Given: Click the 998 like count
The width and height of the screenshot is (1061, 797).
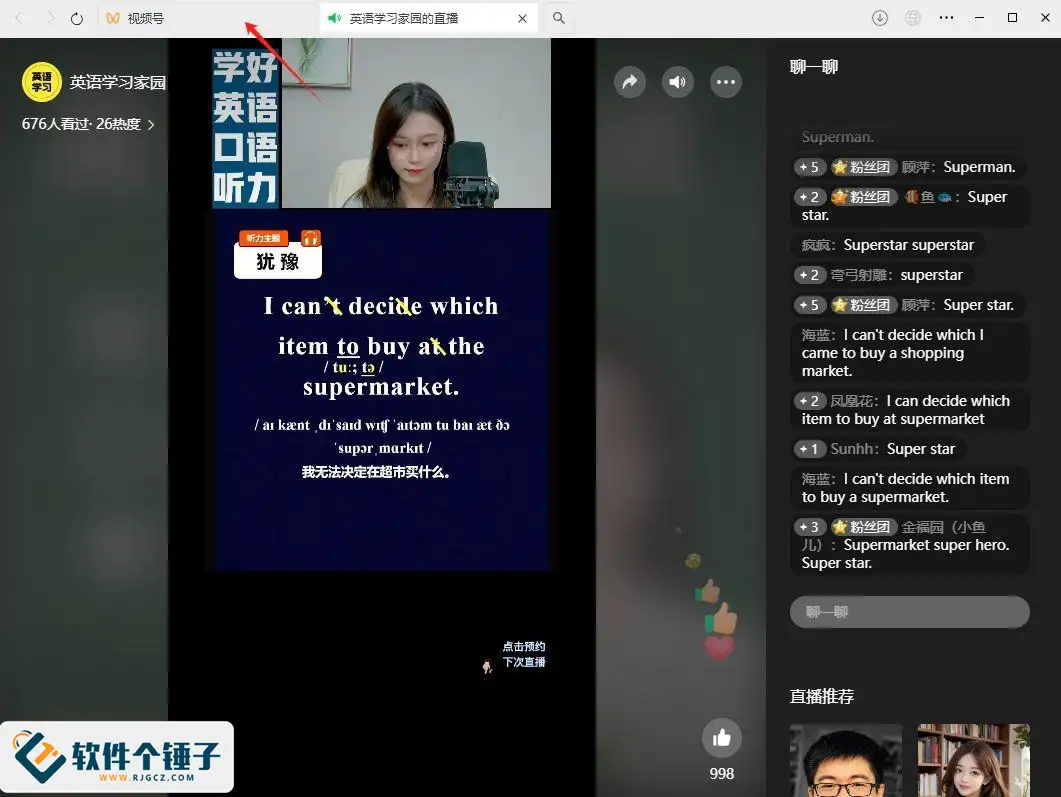Looking at the screenshot, I should click(x=721, y=774).
